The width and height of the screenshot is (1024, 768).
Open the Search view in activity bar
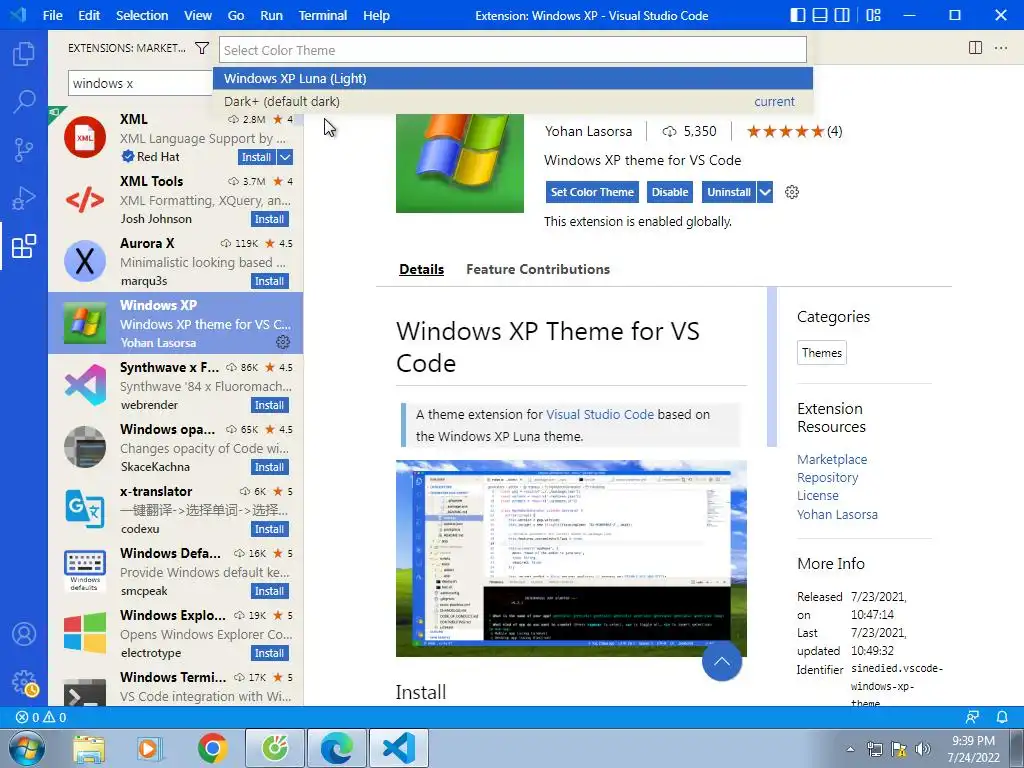pos(24,102)
